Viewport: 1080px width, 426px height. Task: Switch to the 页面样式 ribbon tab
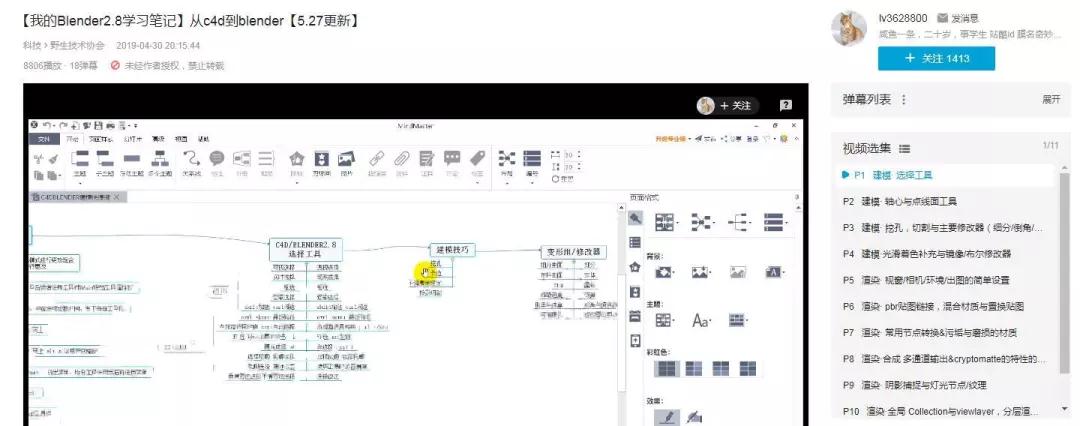point(101,139)
